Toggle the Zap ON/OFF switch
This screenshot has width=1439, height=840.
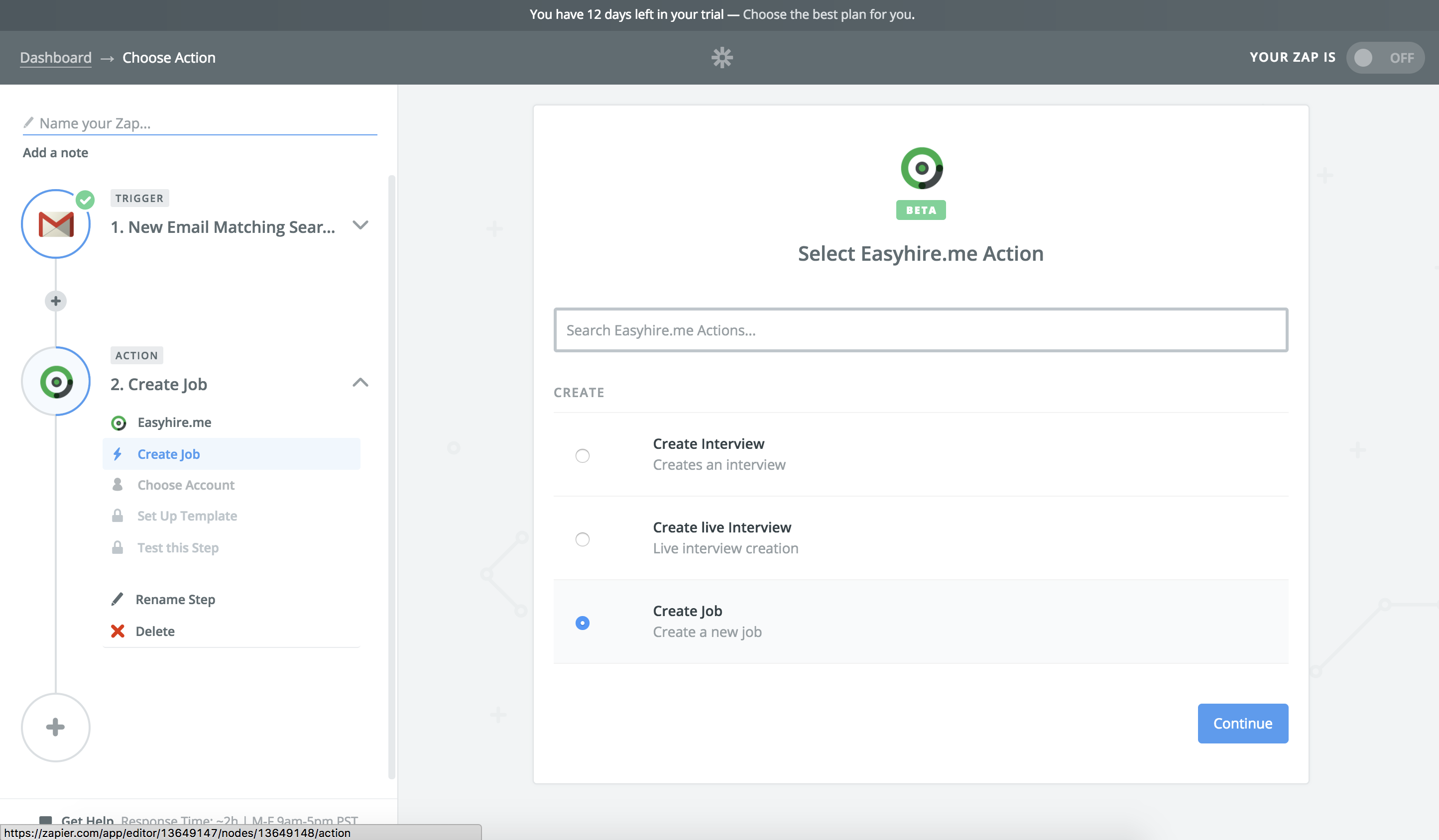coord(1384,58)
